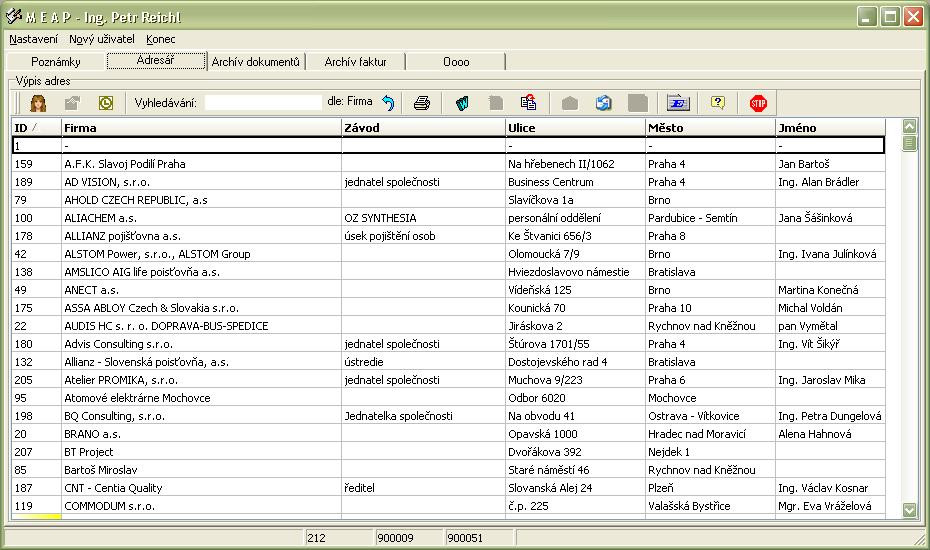Click the red STOP sign icon

[758, 103]
